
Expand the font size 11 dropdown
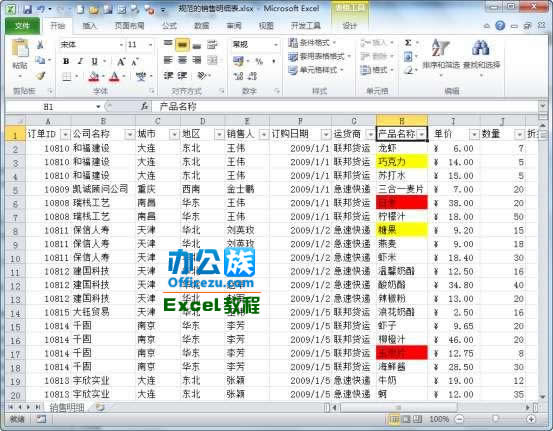point(151,45)
